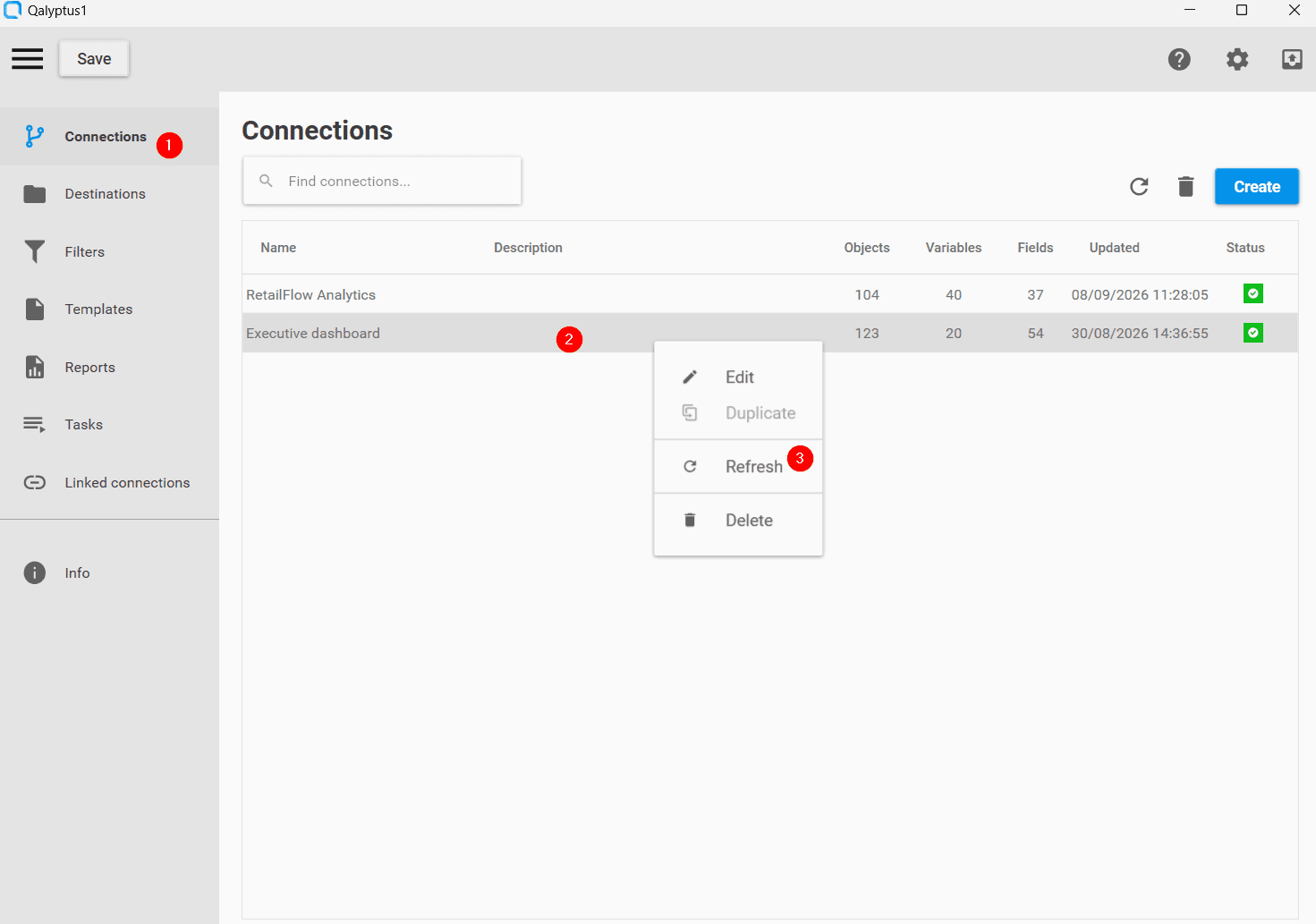The image size is (1316, 924).
Task: Choose Duplicate from the context menu
Action: coord(738,413)
